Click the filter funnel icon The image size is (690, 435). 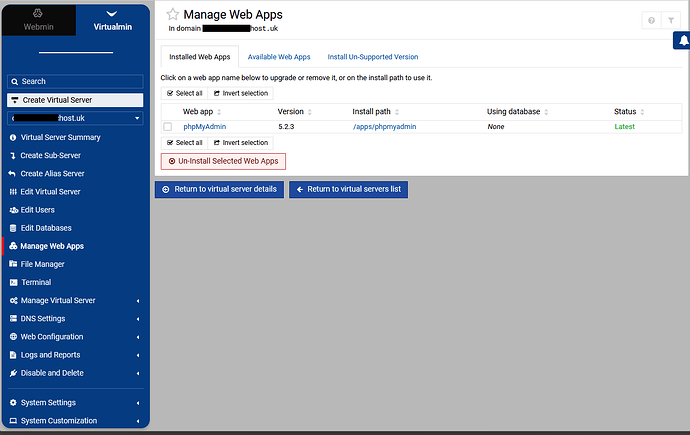tap(671, 20)
